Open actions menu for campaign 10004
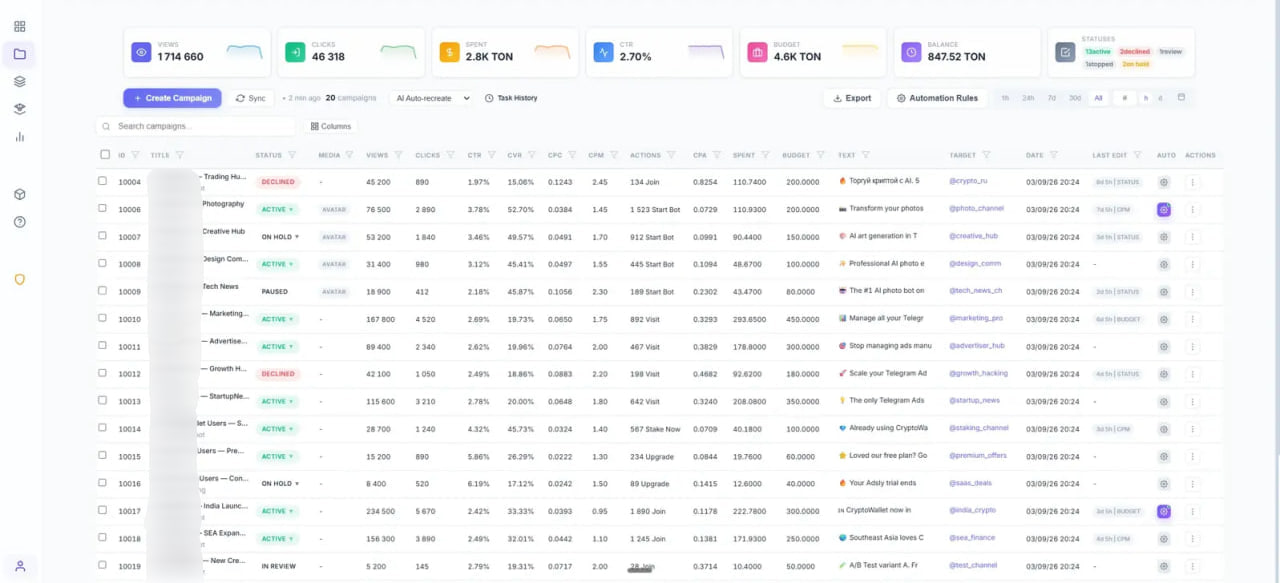1280x583 pixels. [x=1192, y=182]
